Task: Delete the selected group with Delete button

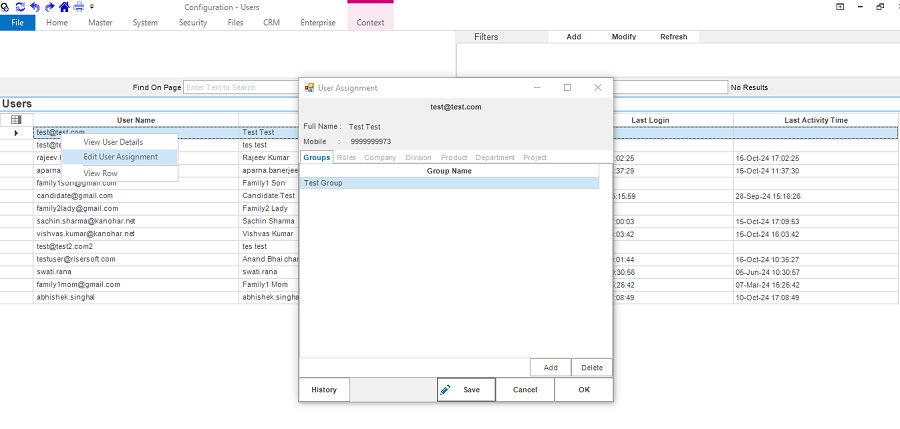Action: coord(592,368)
